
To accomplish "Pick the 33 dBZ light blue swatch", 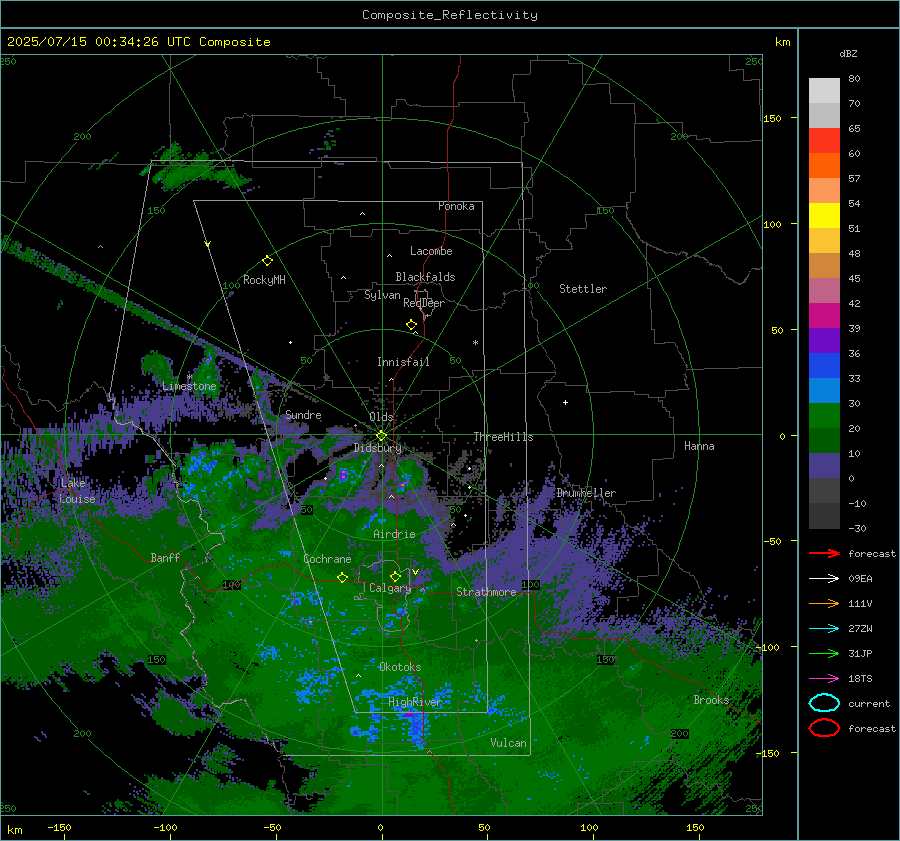I will [824, 391].
